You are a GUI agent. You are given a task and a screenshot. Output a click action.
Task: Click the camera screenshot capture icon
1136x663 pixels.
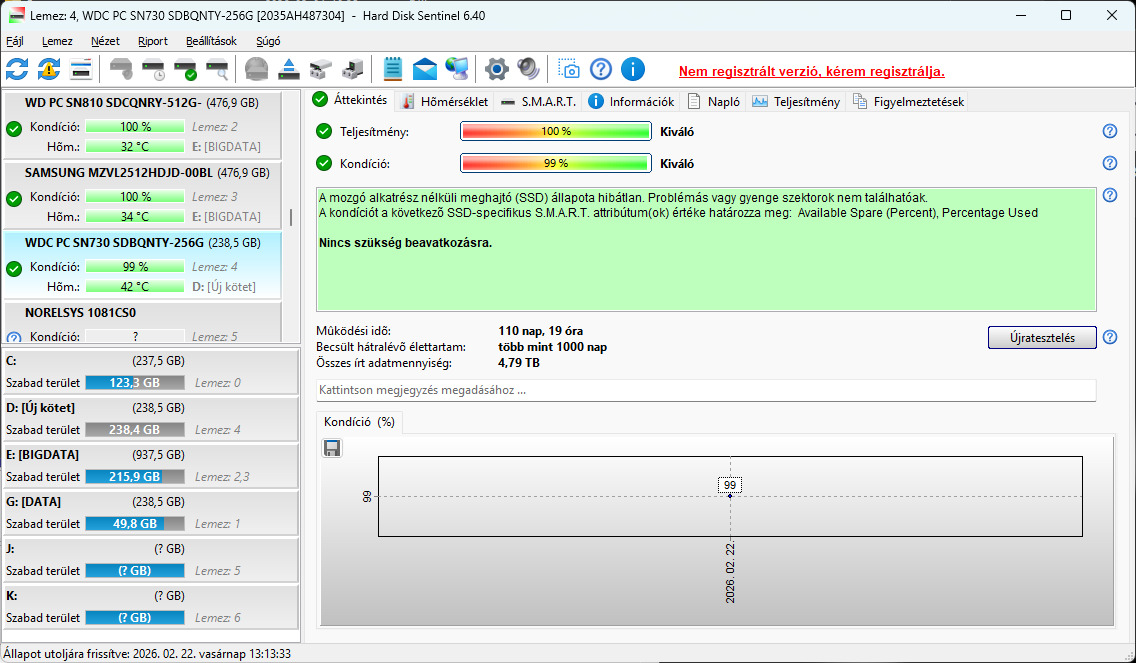point(569,70)
